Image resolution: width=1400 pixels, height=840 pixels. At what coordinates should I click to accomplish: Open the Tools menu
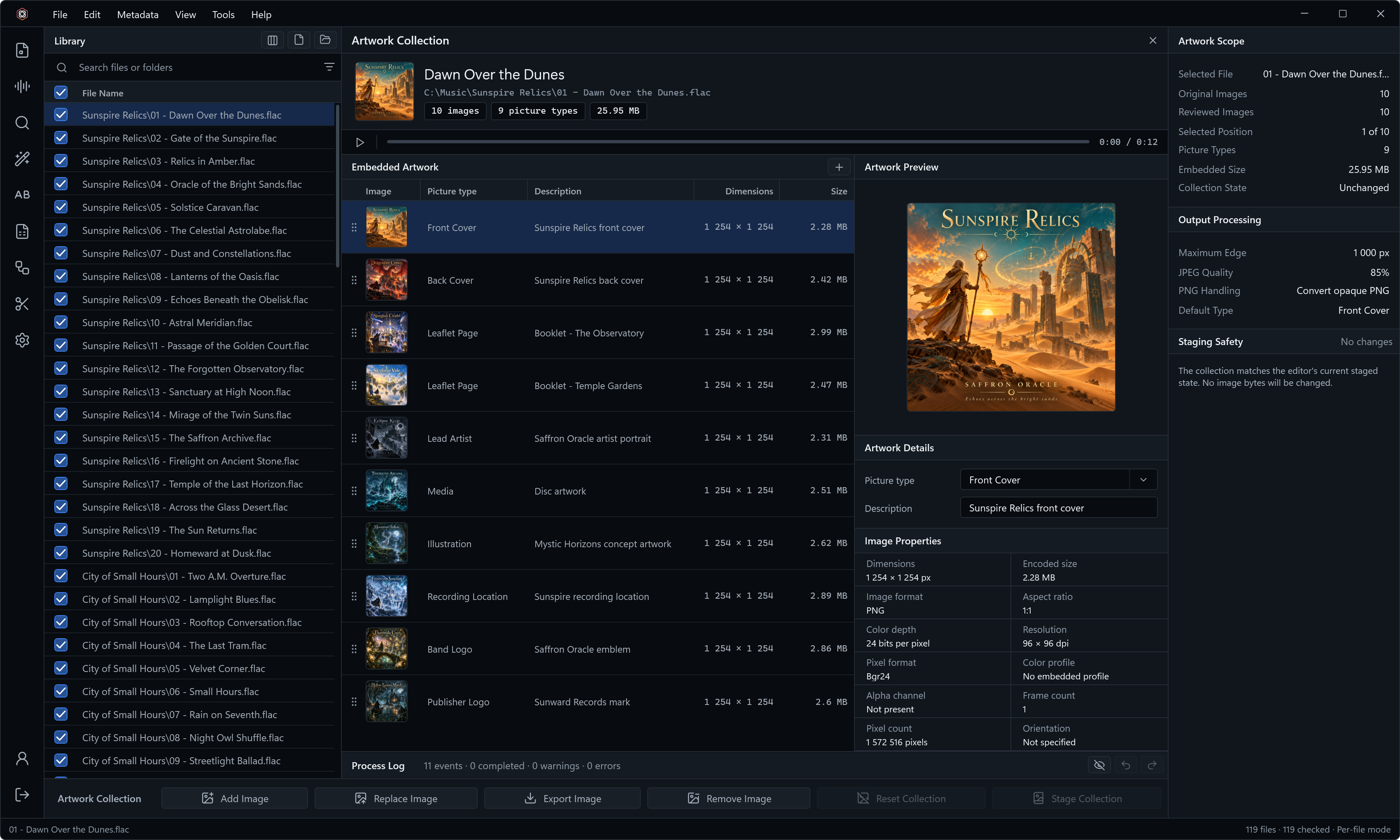click(x=223, y=15)
